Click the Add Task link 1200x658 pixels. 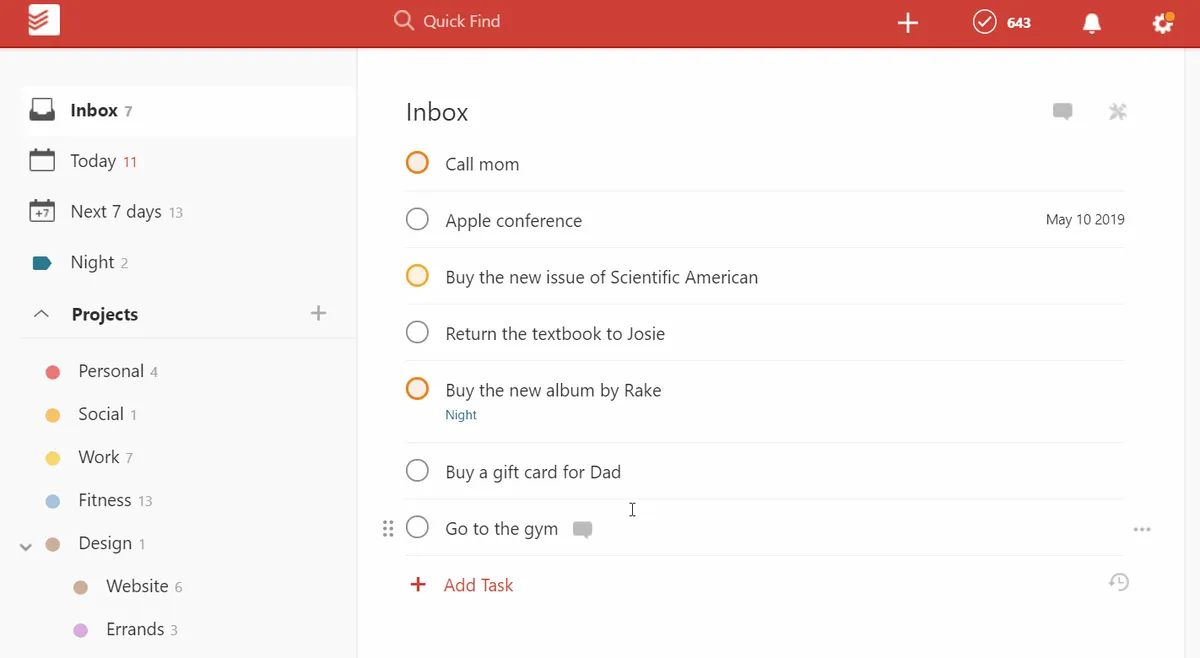(x=477, y=585)
